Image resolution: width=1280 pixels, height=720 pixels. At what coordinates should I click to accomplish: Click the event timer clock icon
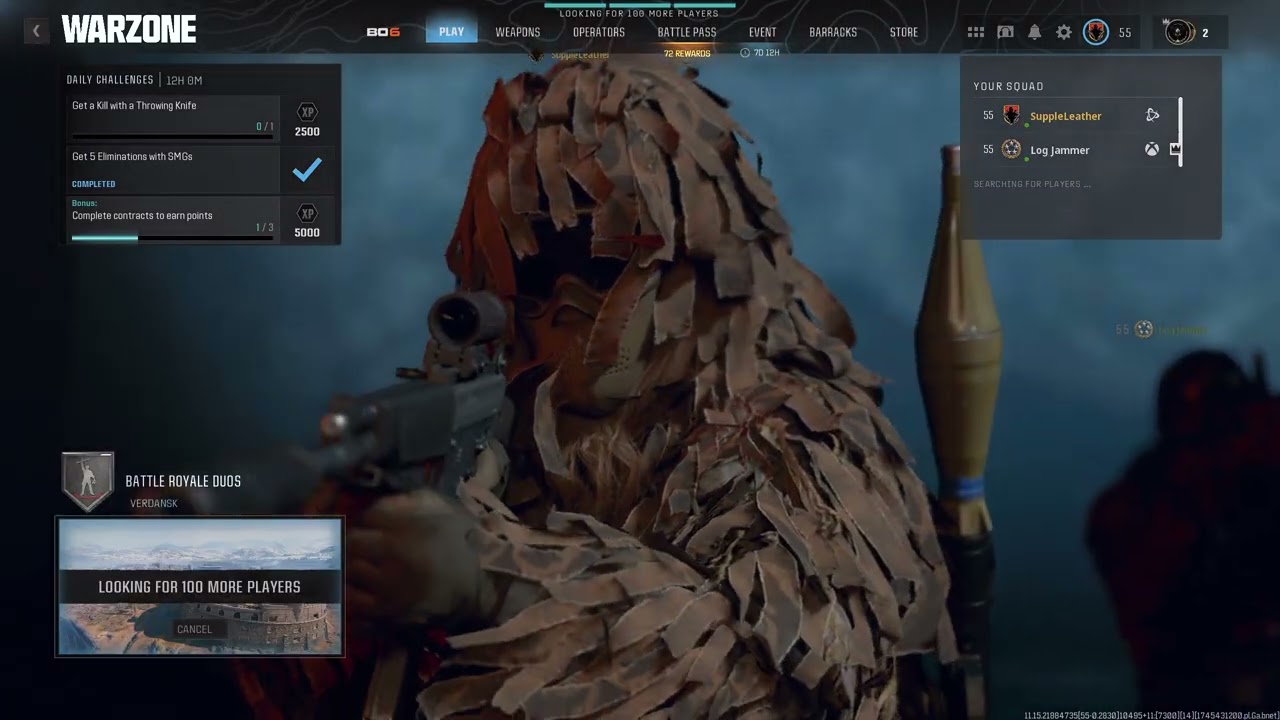(745, 53)
